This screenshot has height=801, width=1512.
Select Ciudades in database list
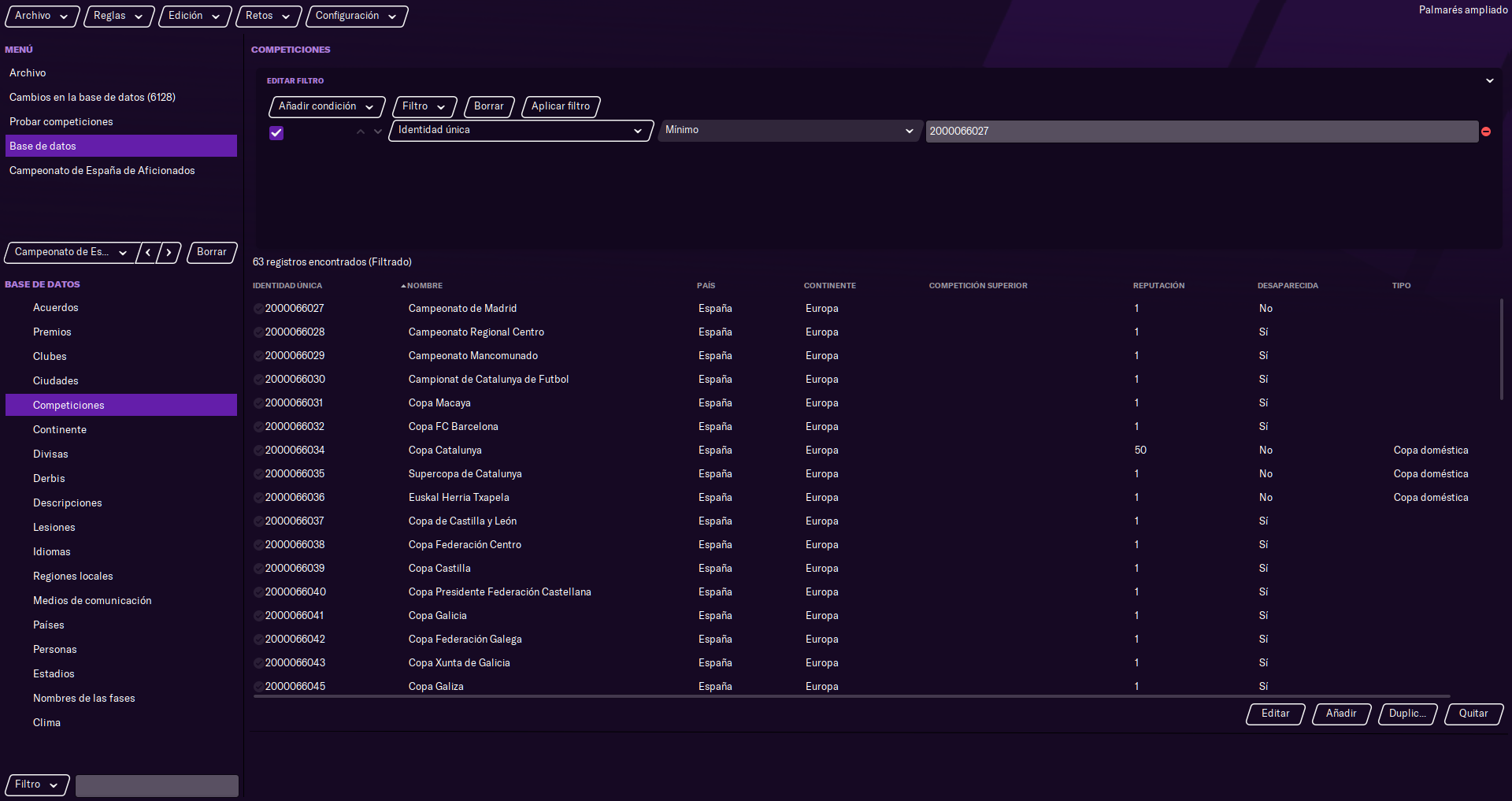click(x=121, y=381)
